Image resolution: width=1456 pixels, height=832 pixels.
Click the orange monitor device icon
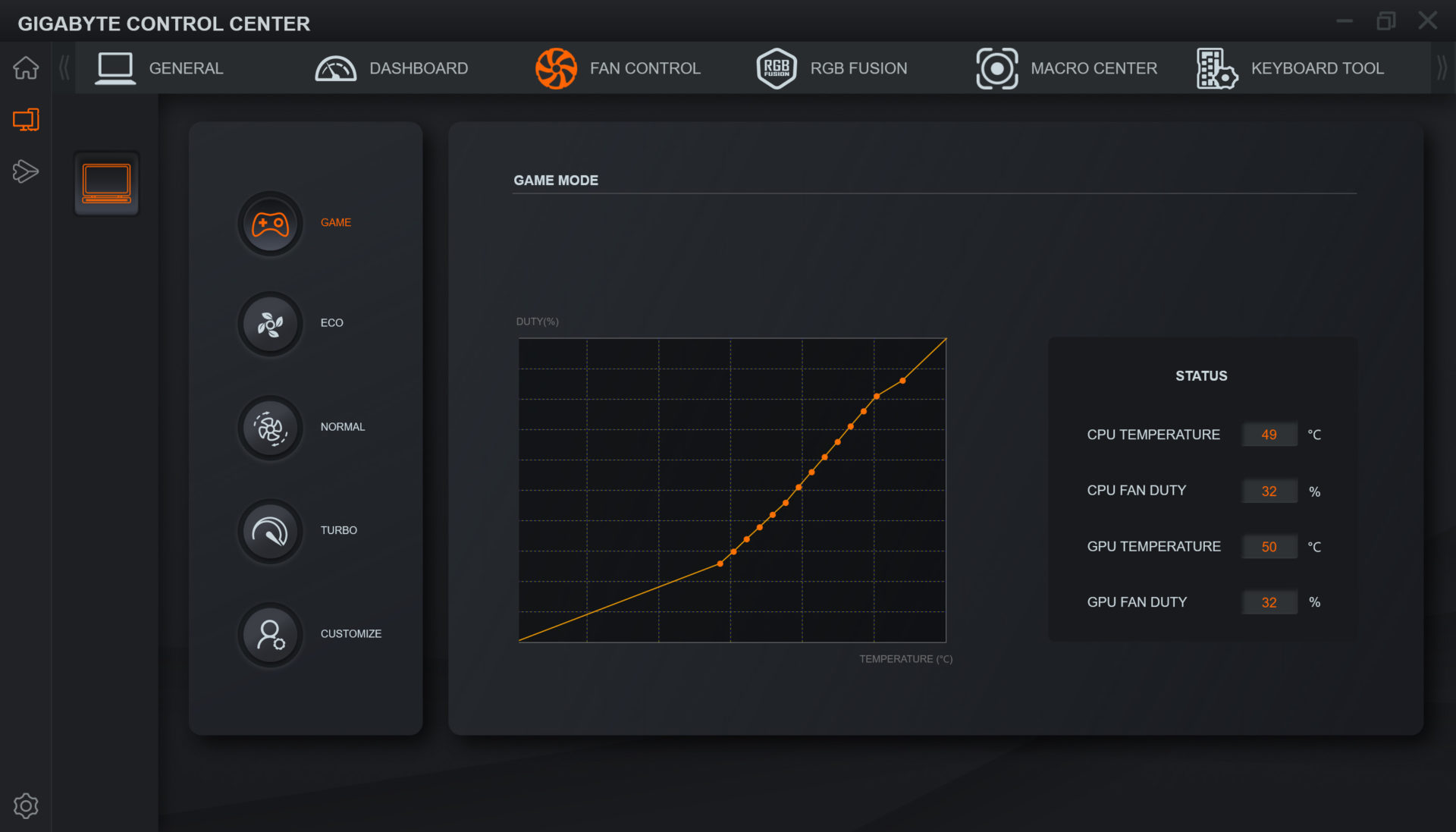point(26,120)
